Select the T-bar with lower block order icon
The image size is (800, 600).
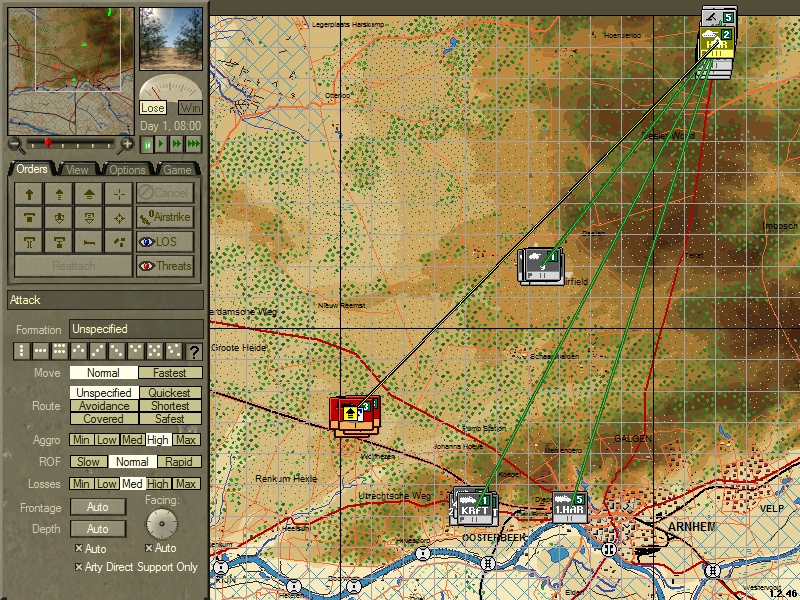point(59,242)
